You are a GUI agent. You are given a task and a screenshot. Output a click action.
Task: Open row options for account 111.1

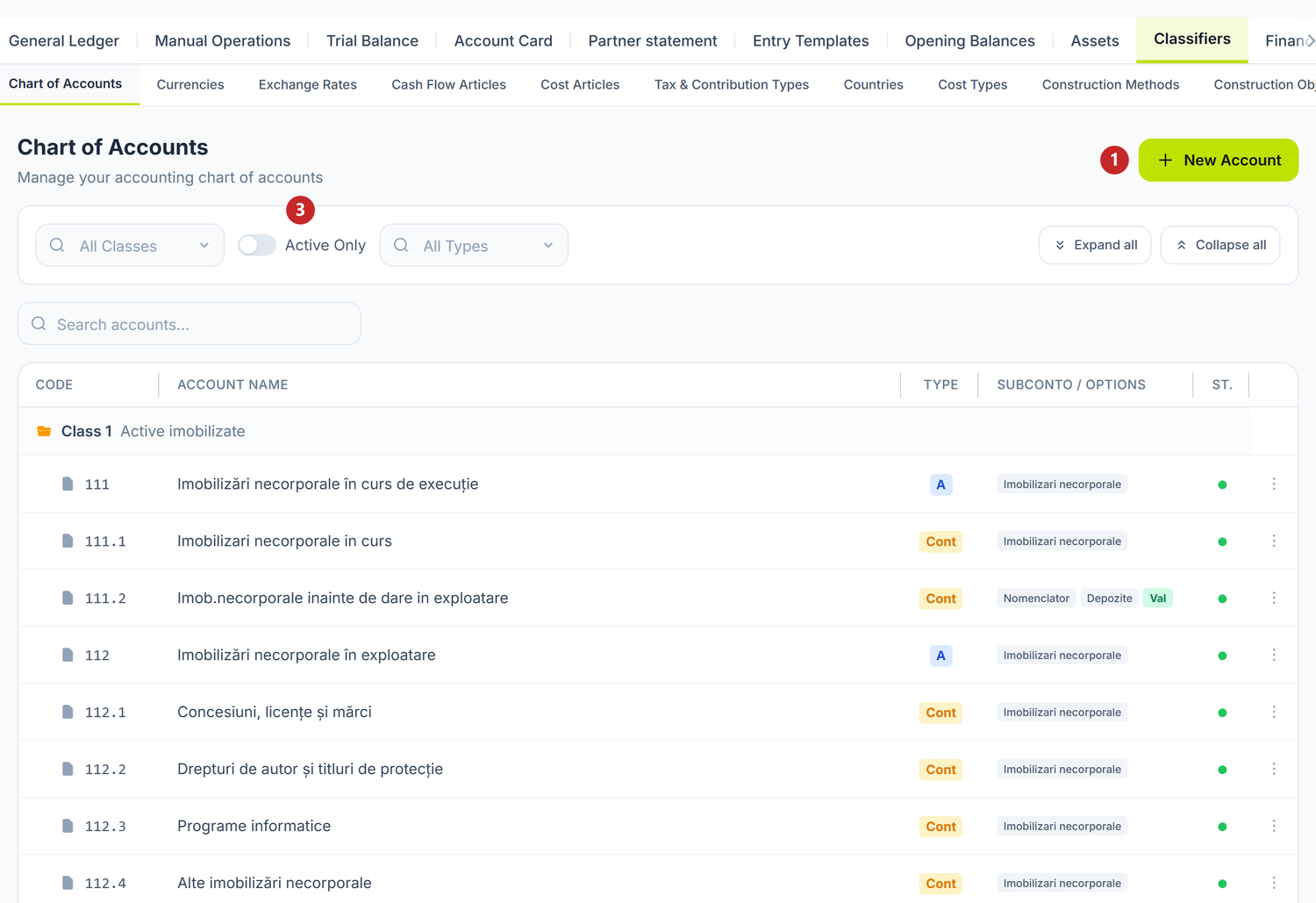tap(1274, 541)
